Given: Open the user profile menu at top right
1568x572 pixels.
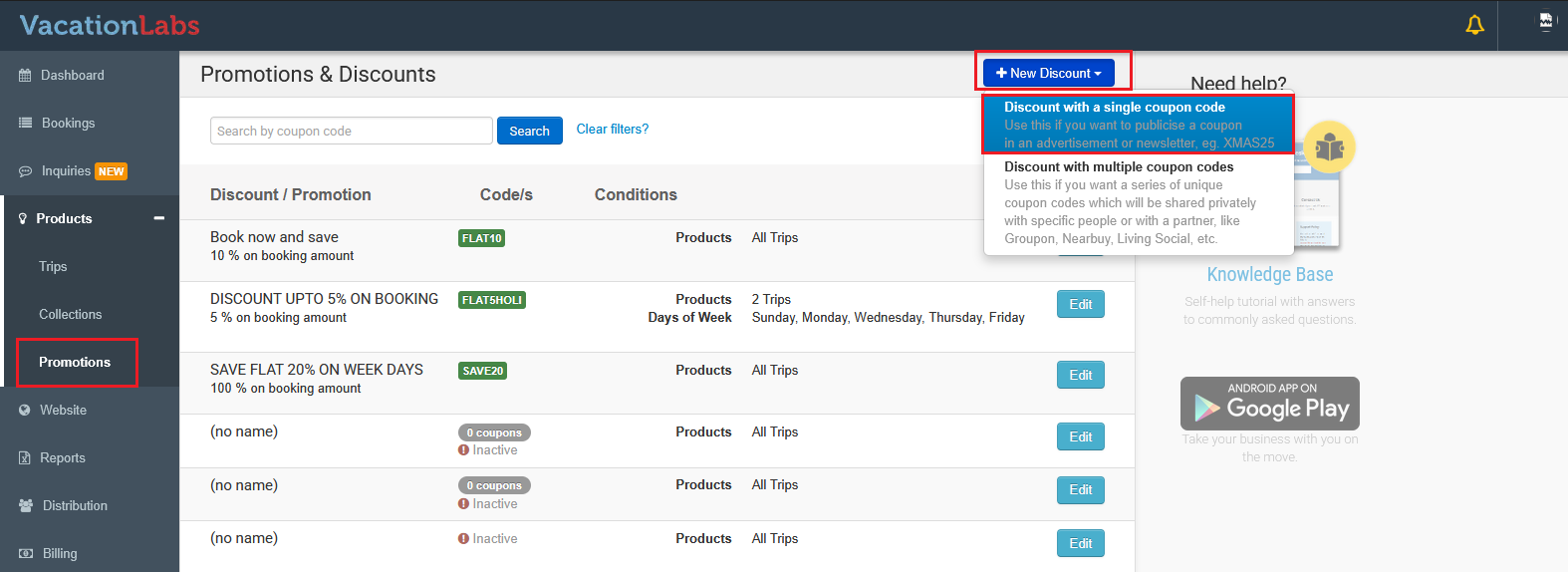Looking at the screenshot, I should coord(1545,22).
